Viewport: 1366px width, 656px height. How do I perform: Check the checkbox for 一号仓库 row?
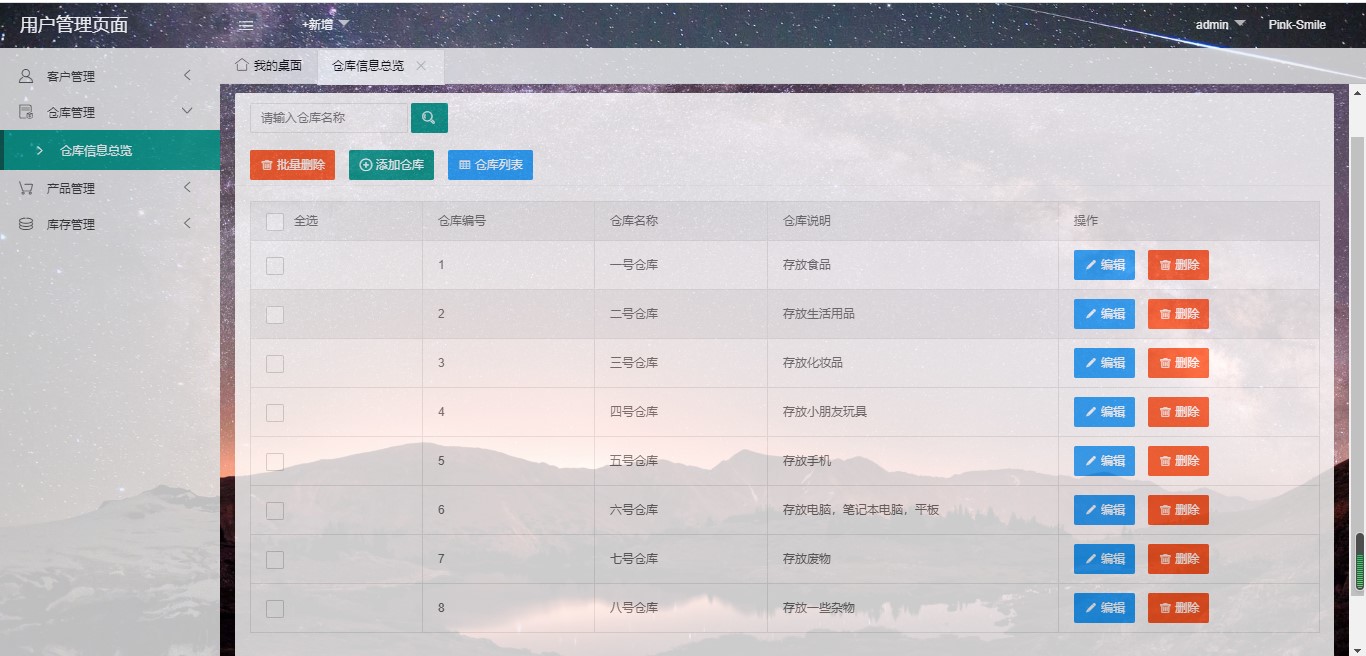pos(274,265)
